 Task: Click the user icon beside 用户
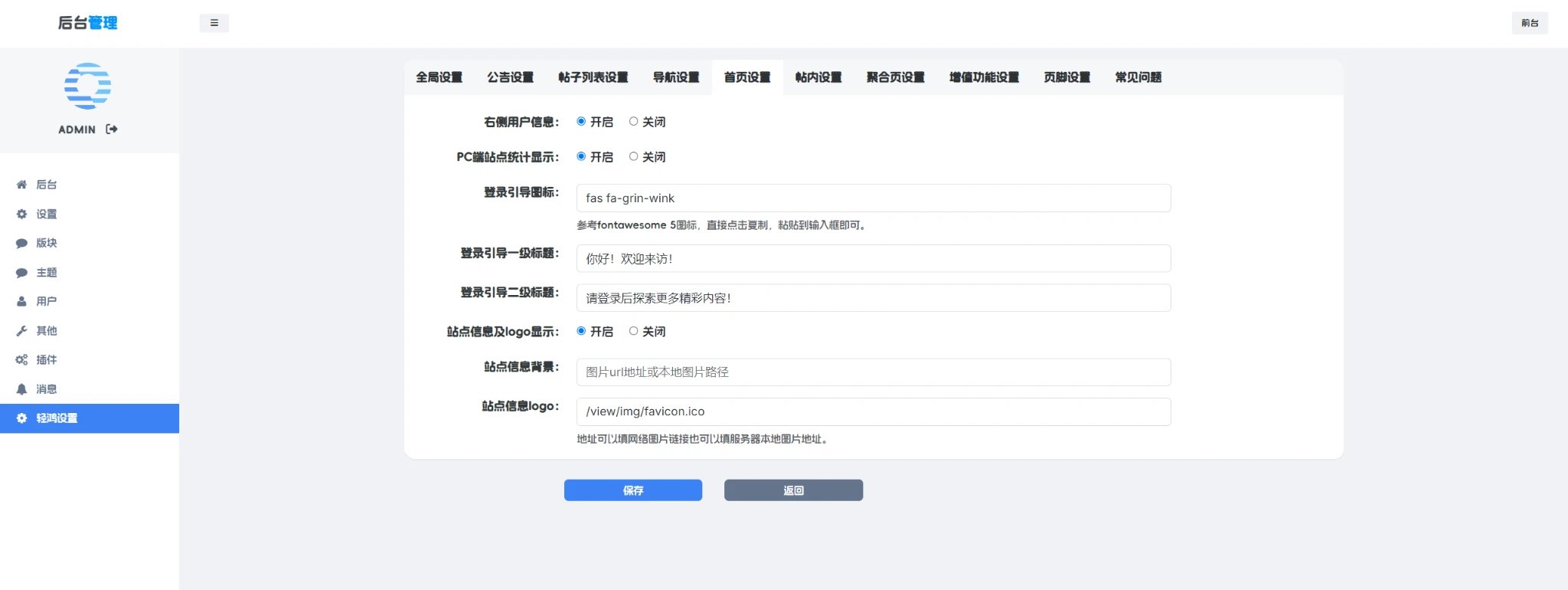tap(21, 302)
